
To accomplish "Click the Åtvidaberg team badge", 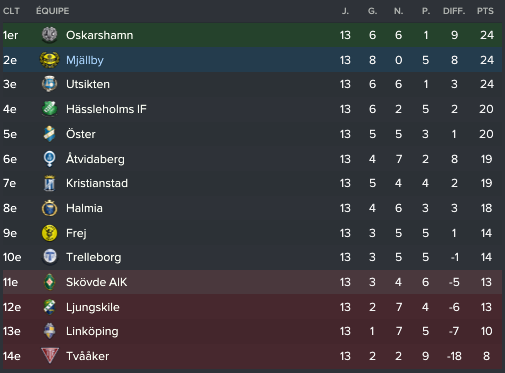I will tap(49, 159).
